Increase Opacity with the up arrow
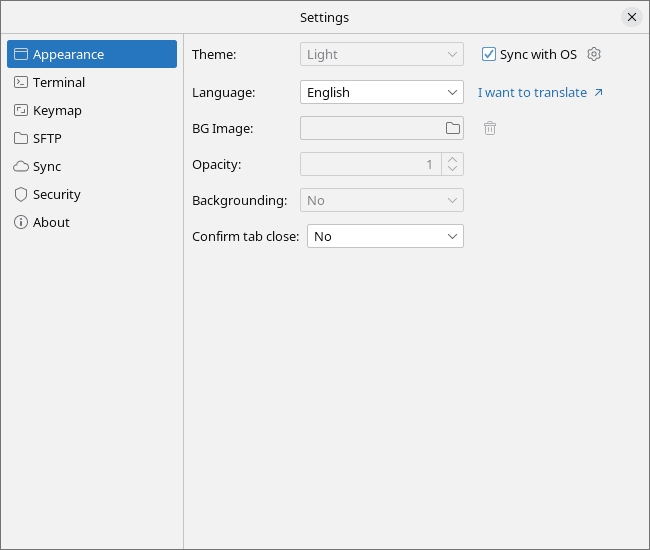 453,159
